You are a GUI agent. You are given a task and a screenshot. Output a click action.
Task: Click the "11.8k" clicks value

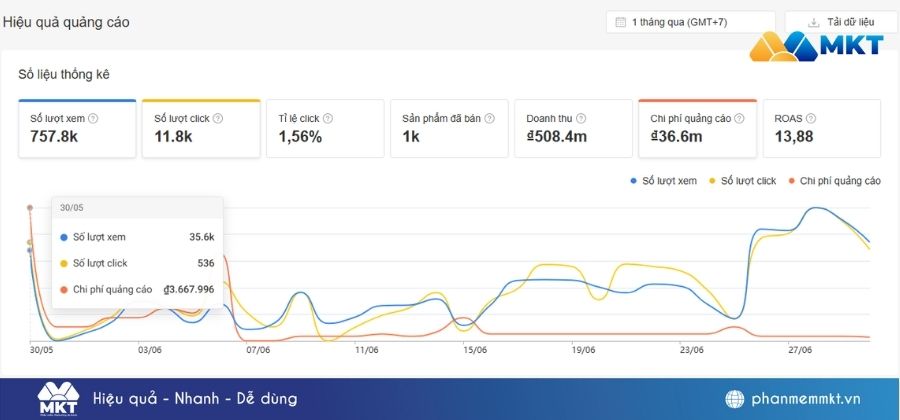173,137
